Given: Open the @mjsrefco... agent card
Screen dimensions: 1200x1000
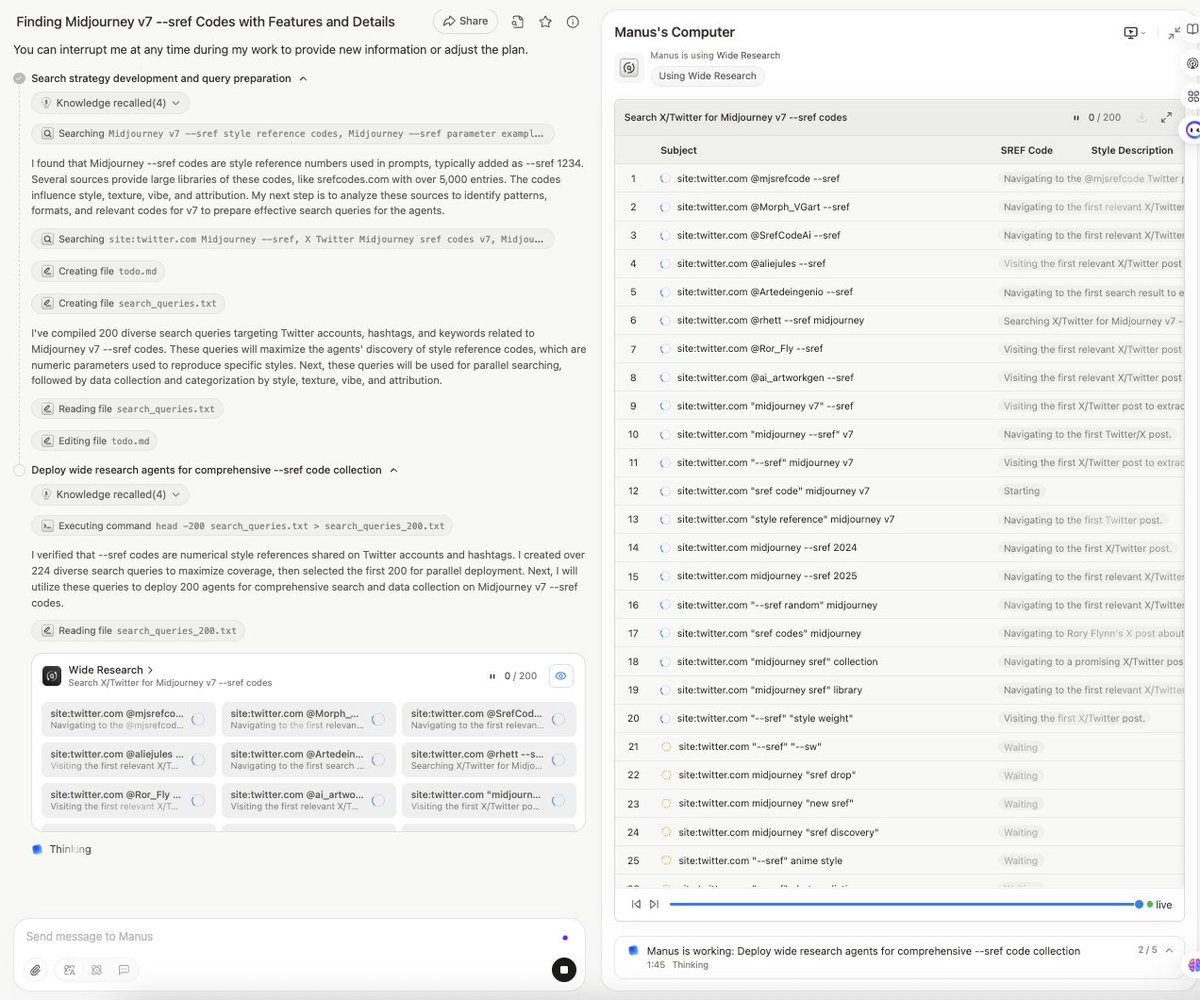Looking at the screenshot, I should [129, 719].
